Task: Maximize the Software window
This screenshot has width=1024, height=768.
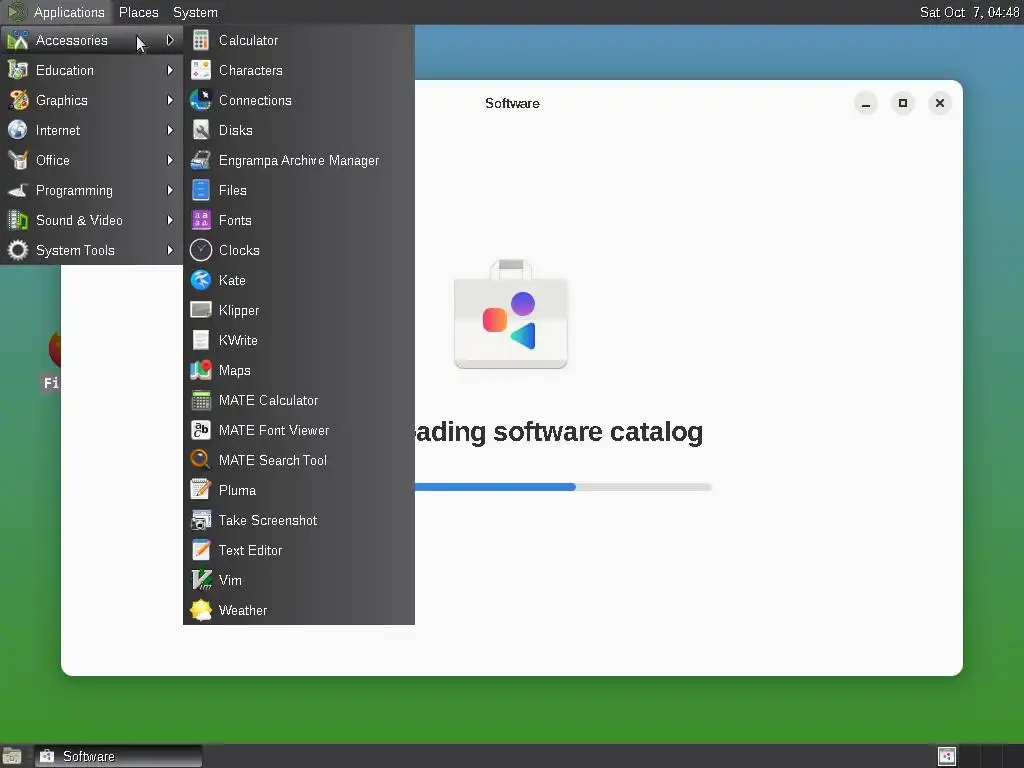Action: pos(903,103)
